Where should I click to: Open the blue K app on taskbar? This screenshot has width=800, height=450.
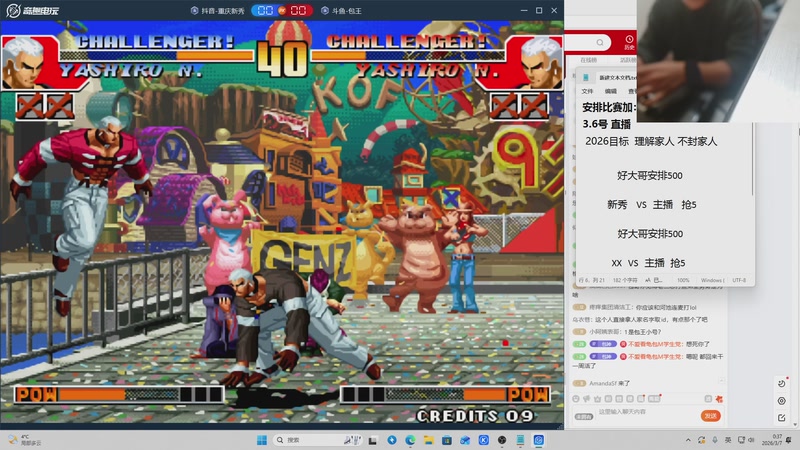point(484,440)
